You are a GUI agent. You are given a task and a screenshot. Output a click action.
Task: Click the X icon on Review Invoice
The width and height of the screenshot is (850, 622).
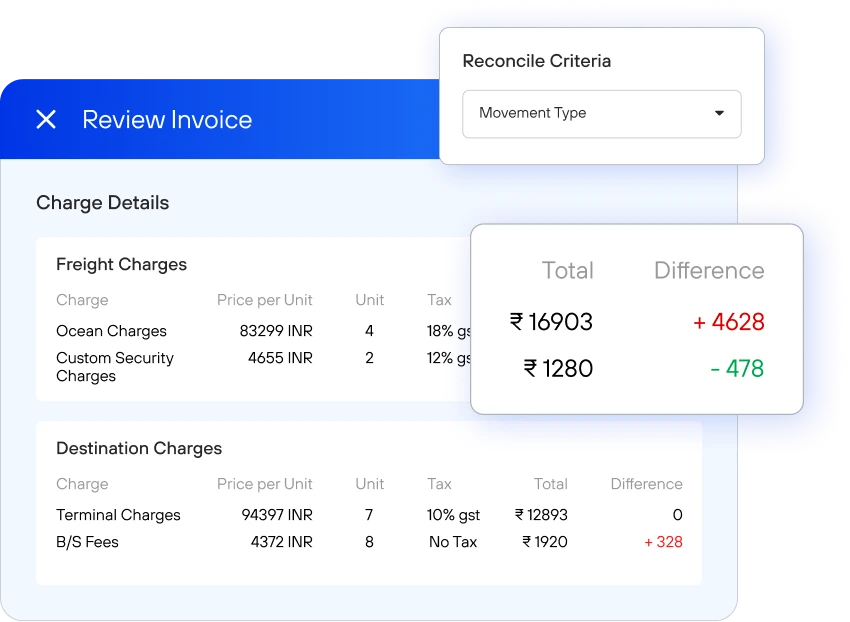(46, 120)
